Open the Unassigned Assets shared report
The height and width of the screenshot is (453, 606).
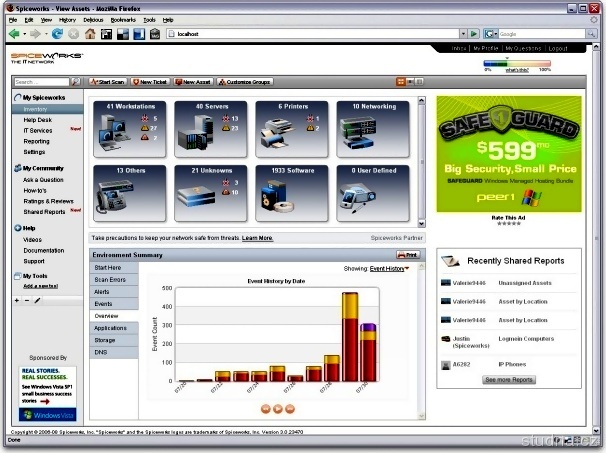(x=525, y=283)
